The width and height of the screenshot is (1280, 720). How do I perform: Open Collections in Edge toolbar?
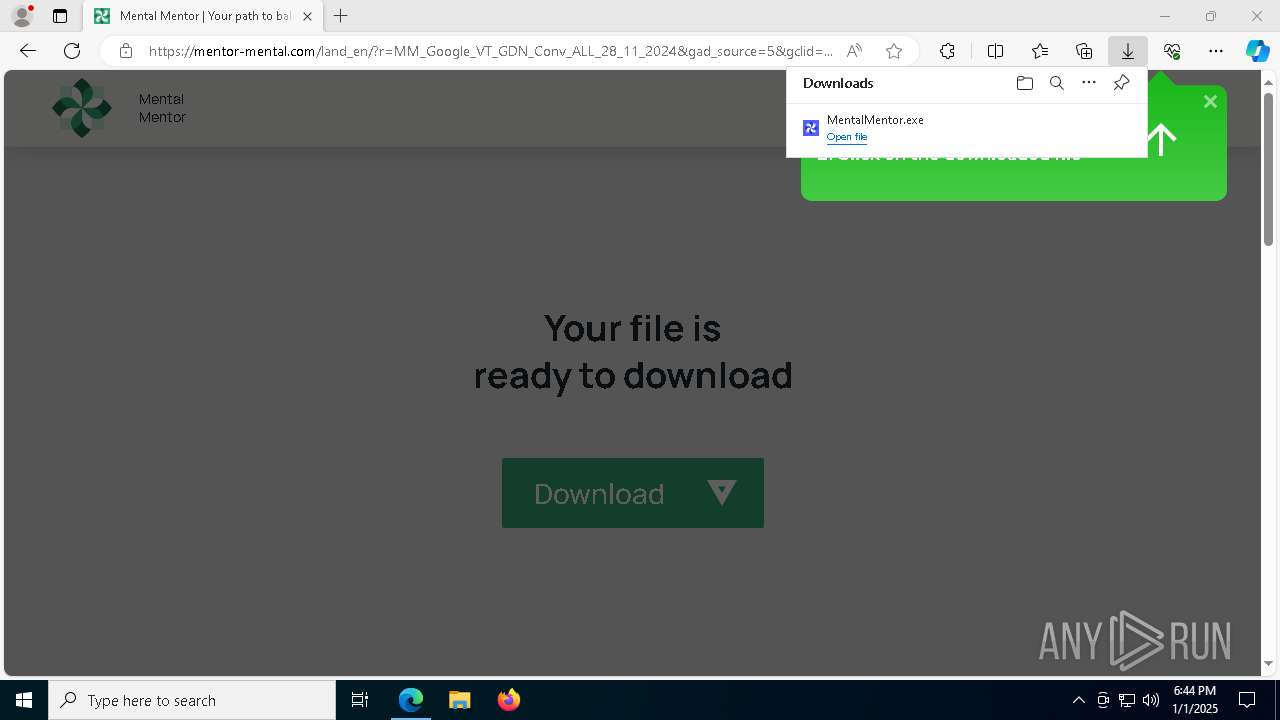pos(1084,51)
